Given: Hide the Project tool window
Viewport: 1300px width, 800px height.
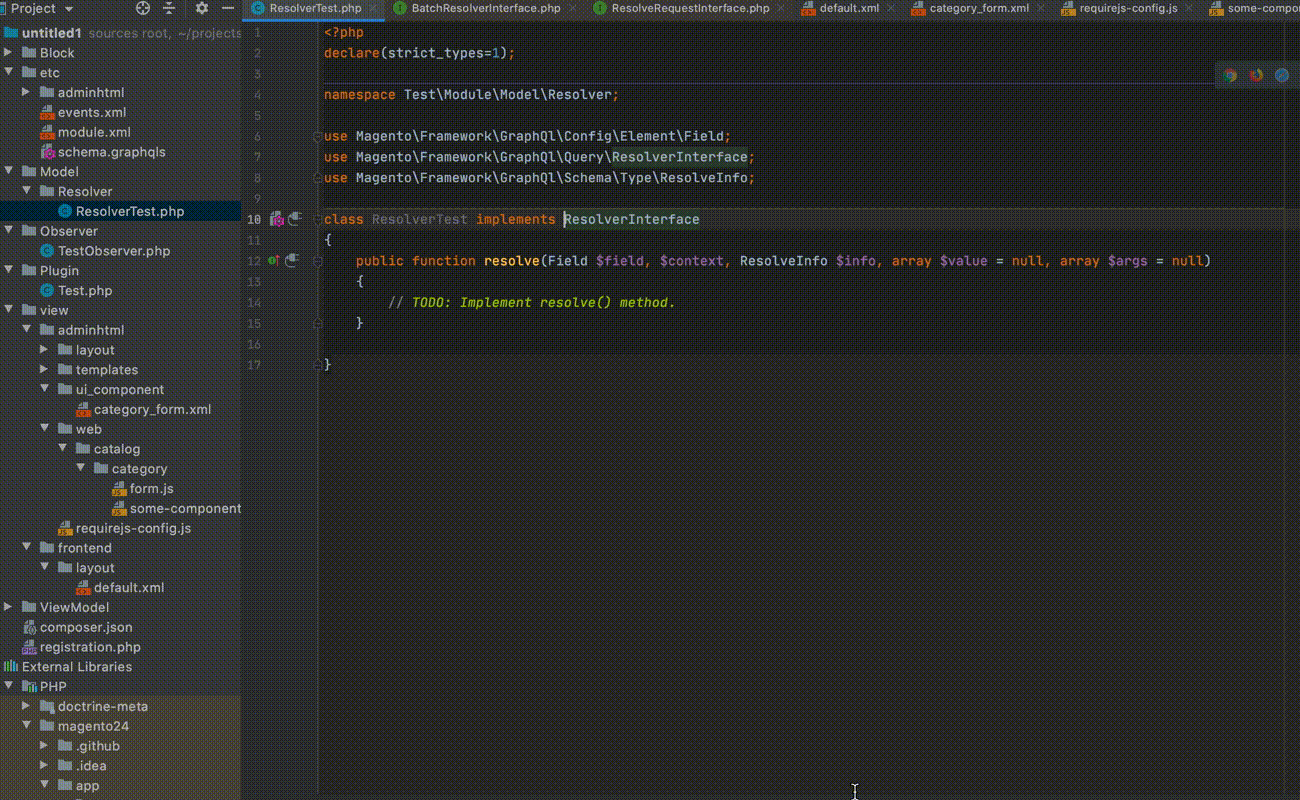Looking at the screenshot, I should click(x=229, y=8).
